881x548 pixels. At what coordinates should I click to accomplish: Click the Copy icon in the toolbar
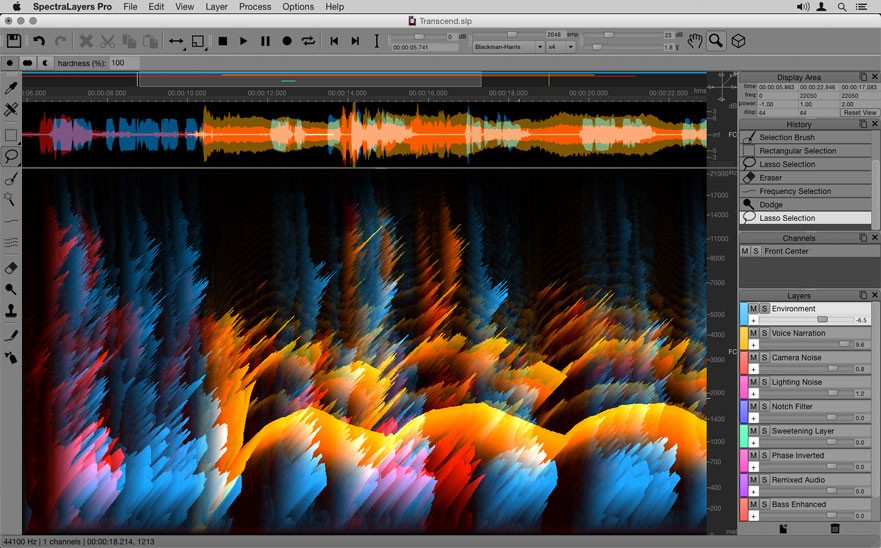tap(129, 41)
